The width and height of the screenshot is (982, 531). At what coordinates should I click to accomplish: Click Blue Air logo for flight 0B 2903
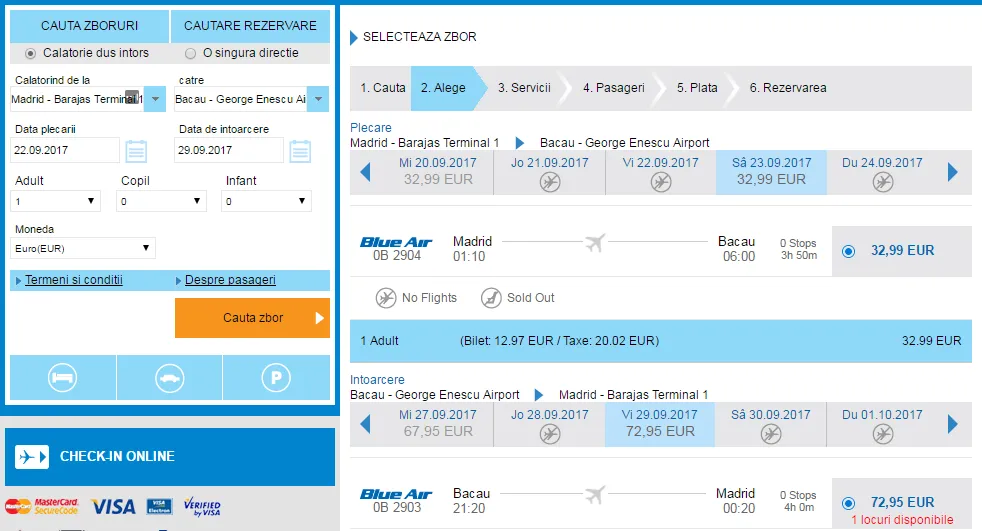[396, 495]
